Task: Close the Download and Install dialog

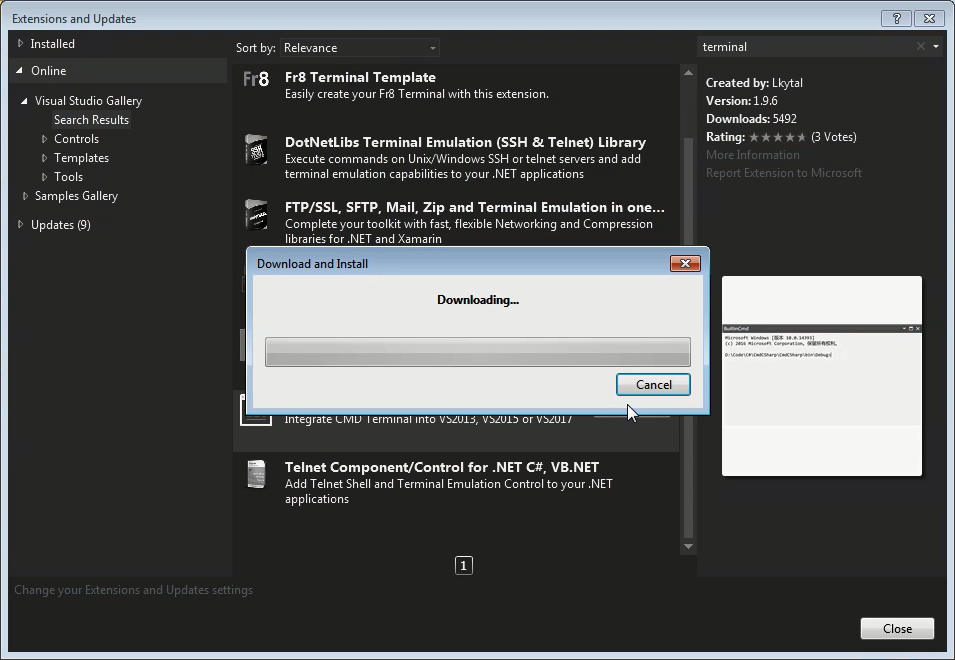Action: [x=685, y=263]
